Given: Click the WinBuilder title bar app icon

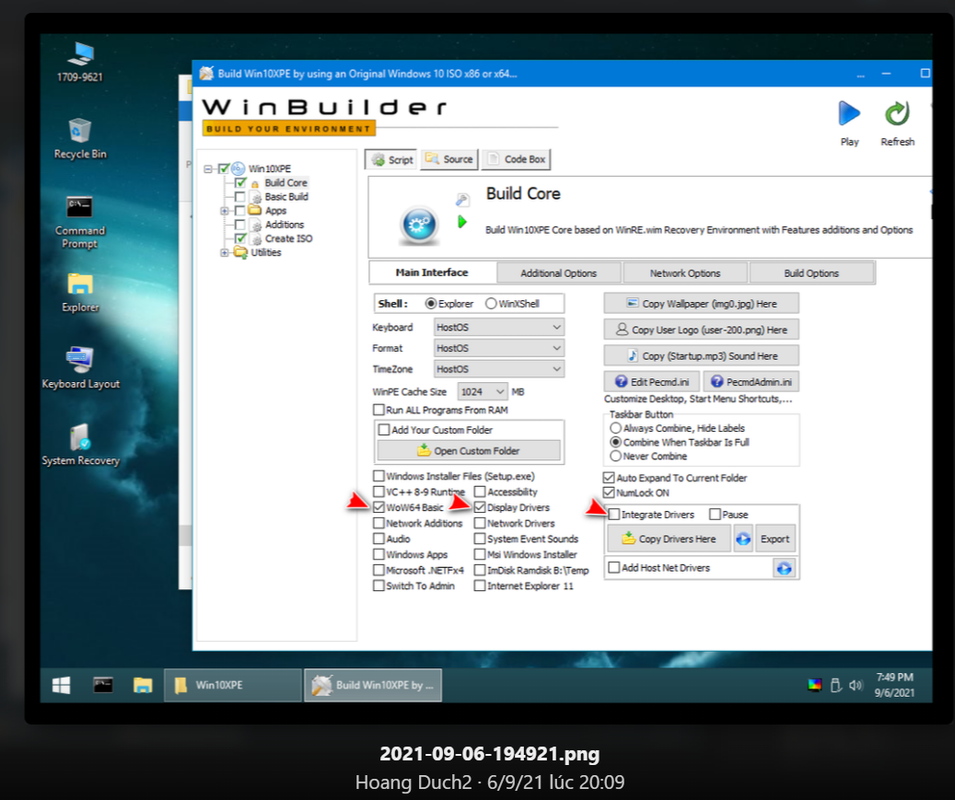Looking at the screenshot, I should click(x=207, y=74).
